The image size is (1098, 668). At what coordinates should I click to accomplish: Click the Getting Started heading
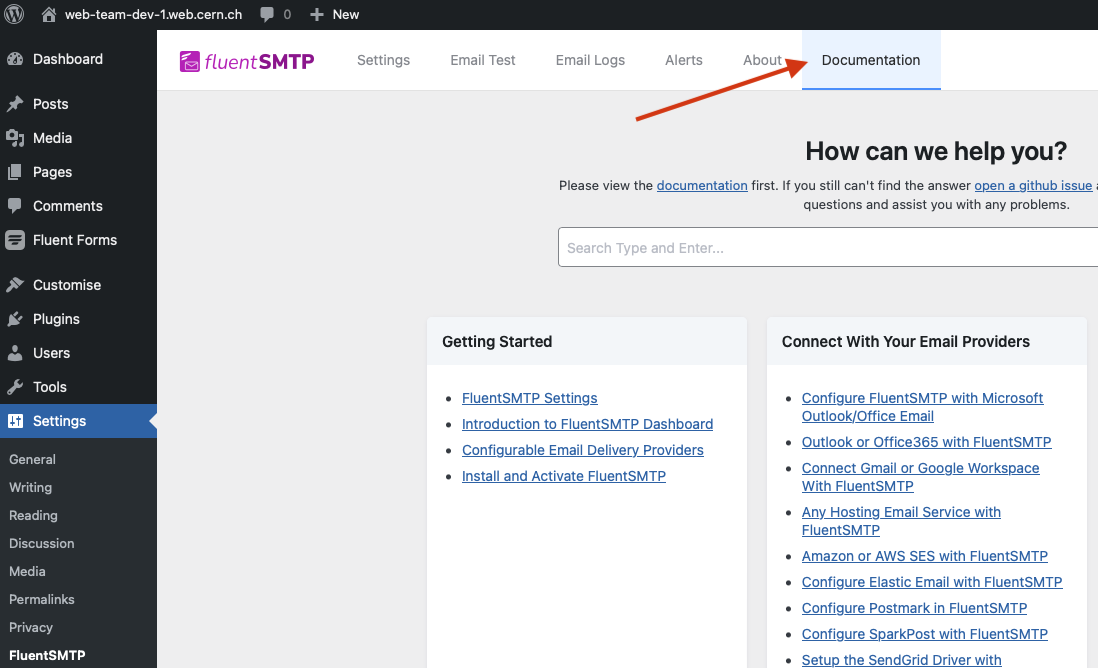(497, 342)
